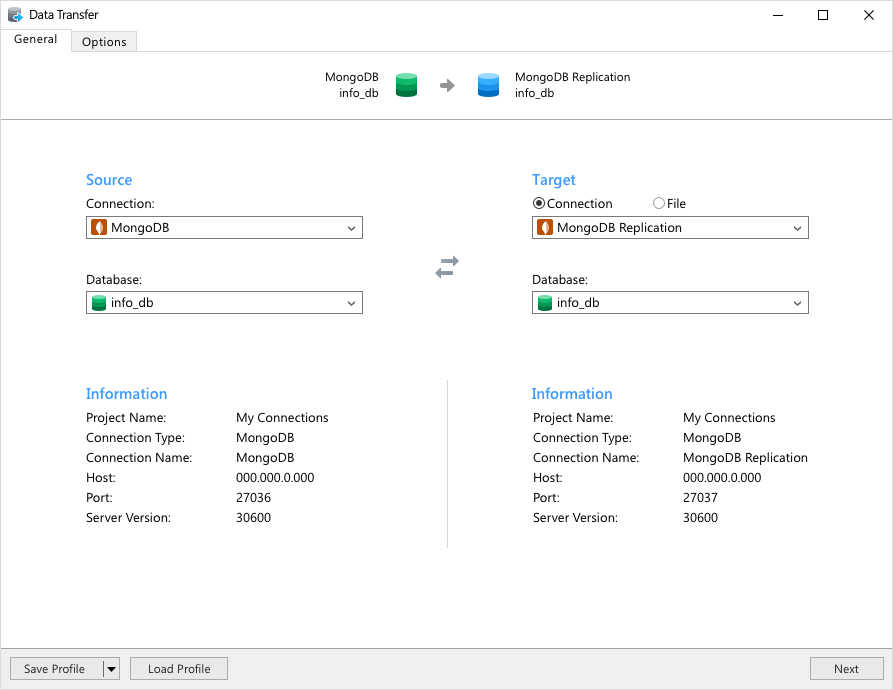The height and width of the screenshot is (690, 893).
Task: Open the Source Connection dropdown
Action: click(224, 228)
